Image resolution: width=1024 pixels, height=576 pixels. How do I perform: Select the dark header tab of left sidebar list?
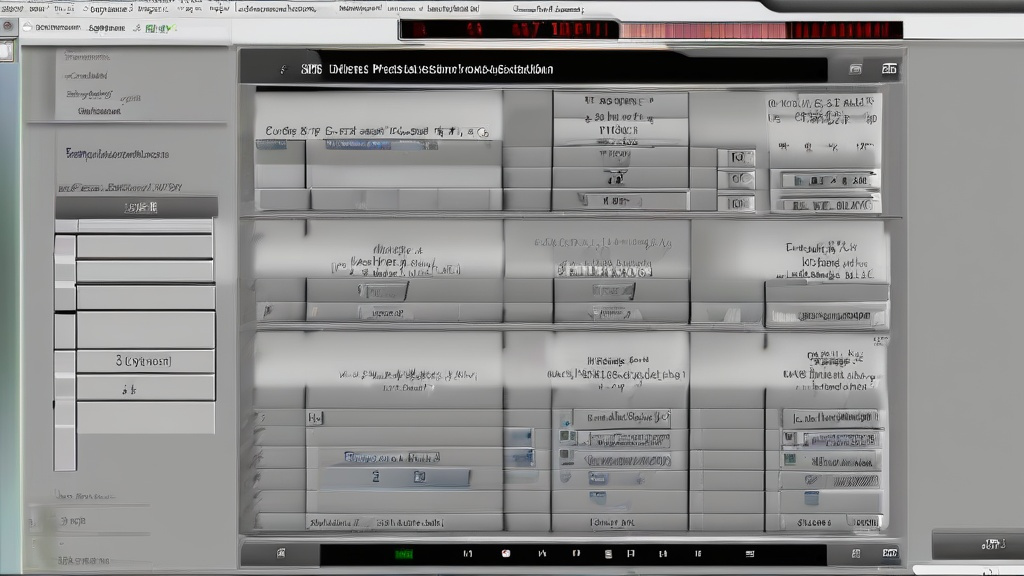click(x=136, y=208)
